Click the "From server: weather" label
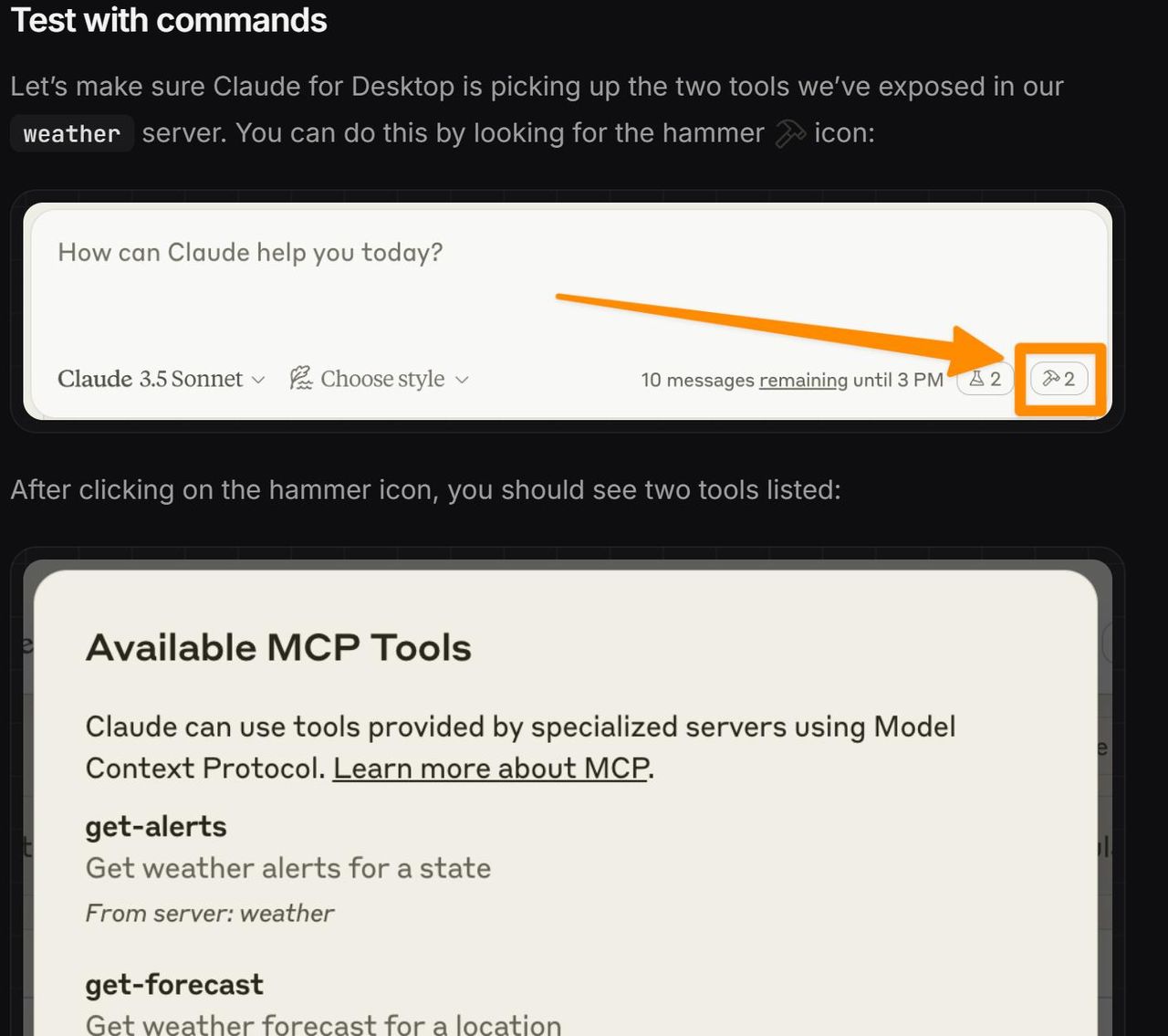The image size is (1168, 1036). tap(210, 914)
